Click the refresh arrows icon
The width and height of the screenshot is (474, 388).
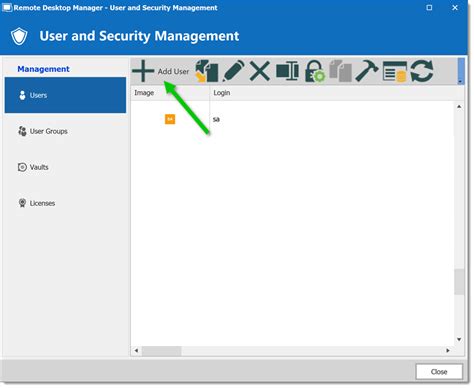pos(422,71)
